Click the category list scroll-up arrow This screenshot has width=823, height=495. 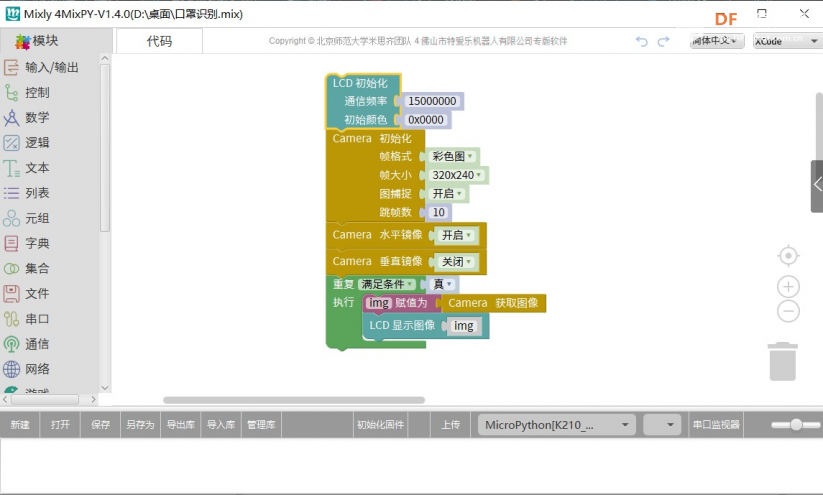tap(105, 58)
